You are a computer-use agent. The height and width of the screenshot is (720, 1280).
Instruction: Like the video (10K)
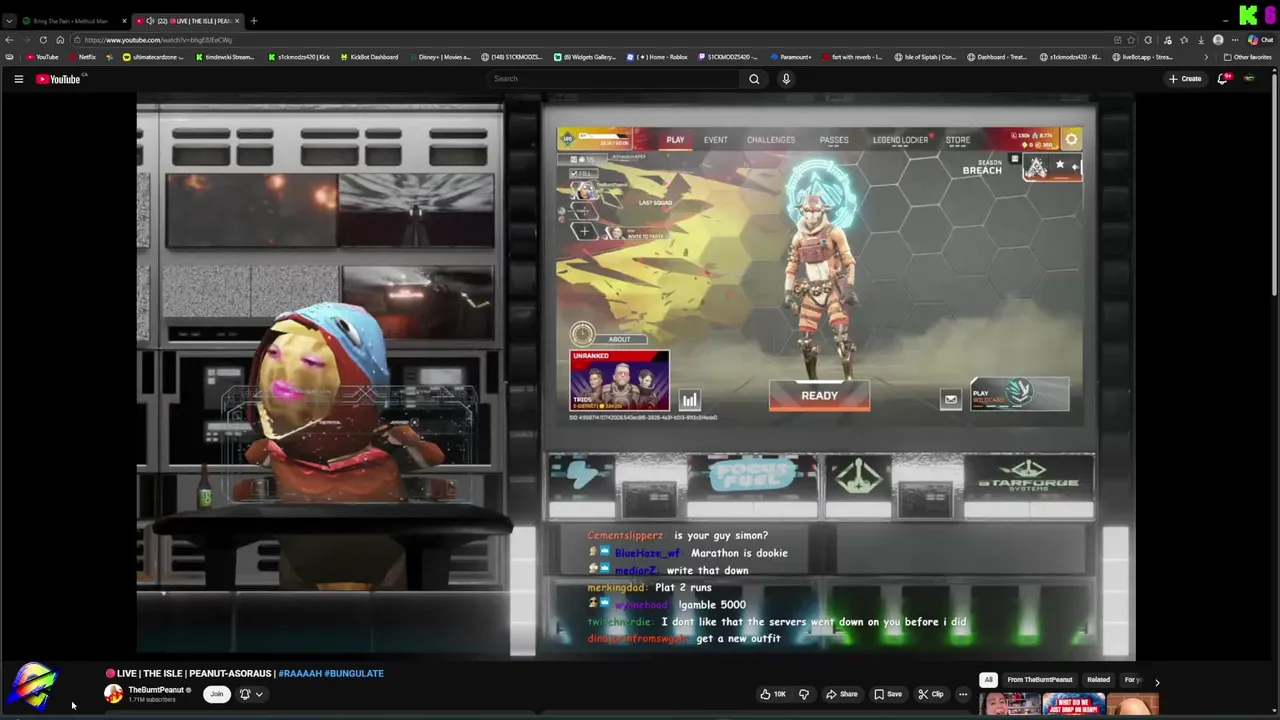773,694
